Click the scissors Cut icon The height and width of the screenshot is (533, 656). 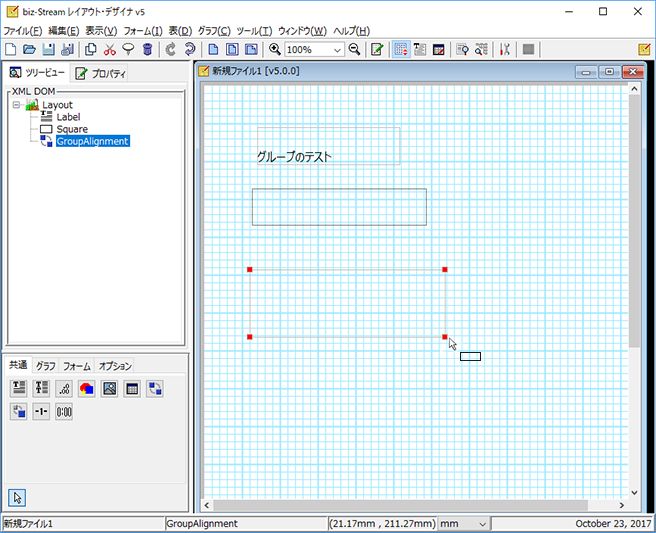tap(110, 49)
